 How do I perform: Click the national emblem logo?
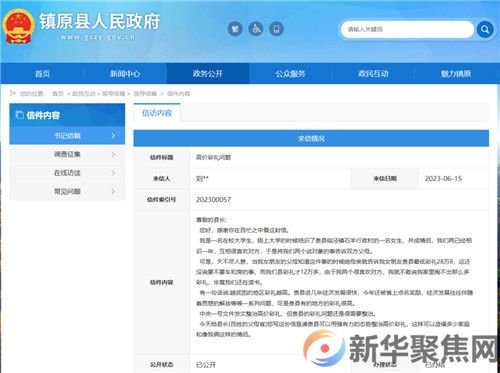point(18,26)
